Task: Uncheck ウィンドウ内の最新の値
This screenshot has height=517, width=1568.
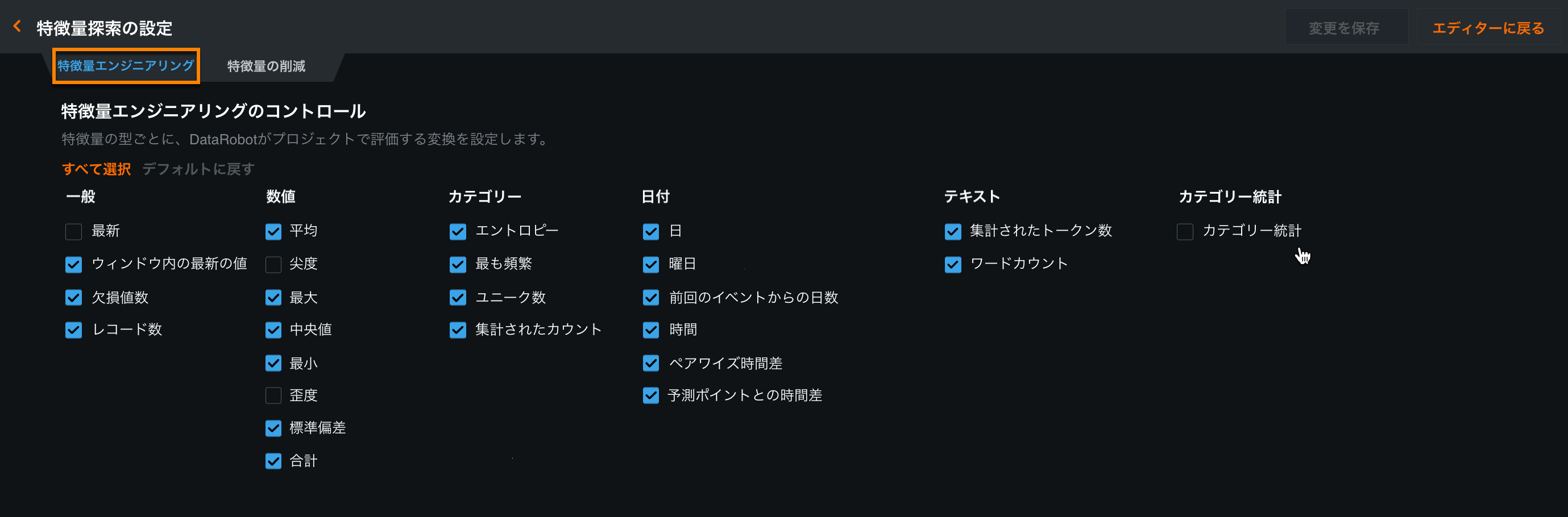Action: [x=74, y=264]
